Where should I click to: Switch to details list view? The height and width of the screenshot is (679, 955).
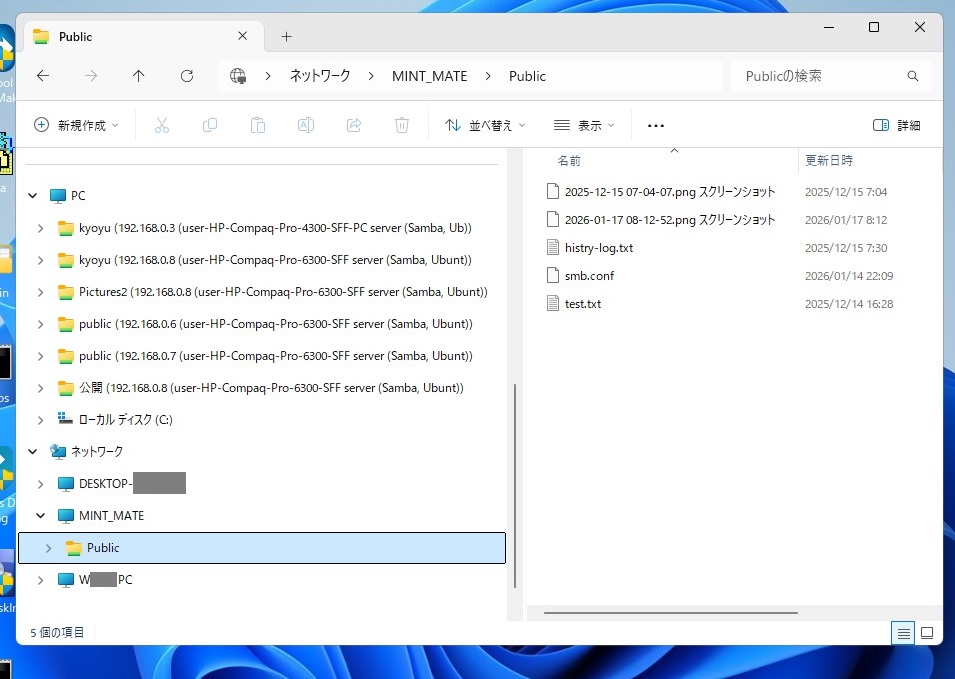903,633
